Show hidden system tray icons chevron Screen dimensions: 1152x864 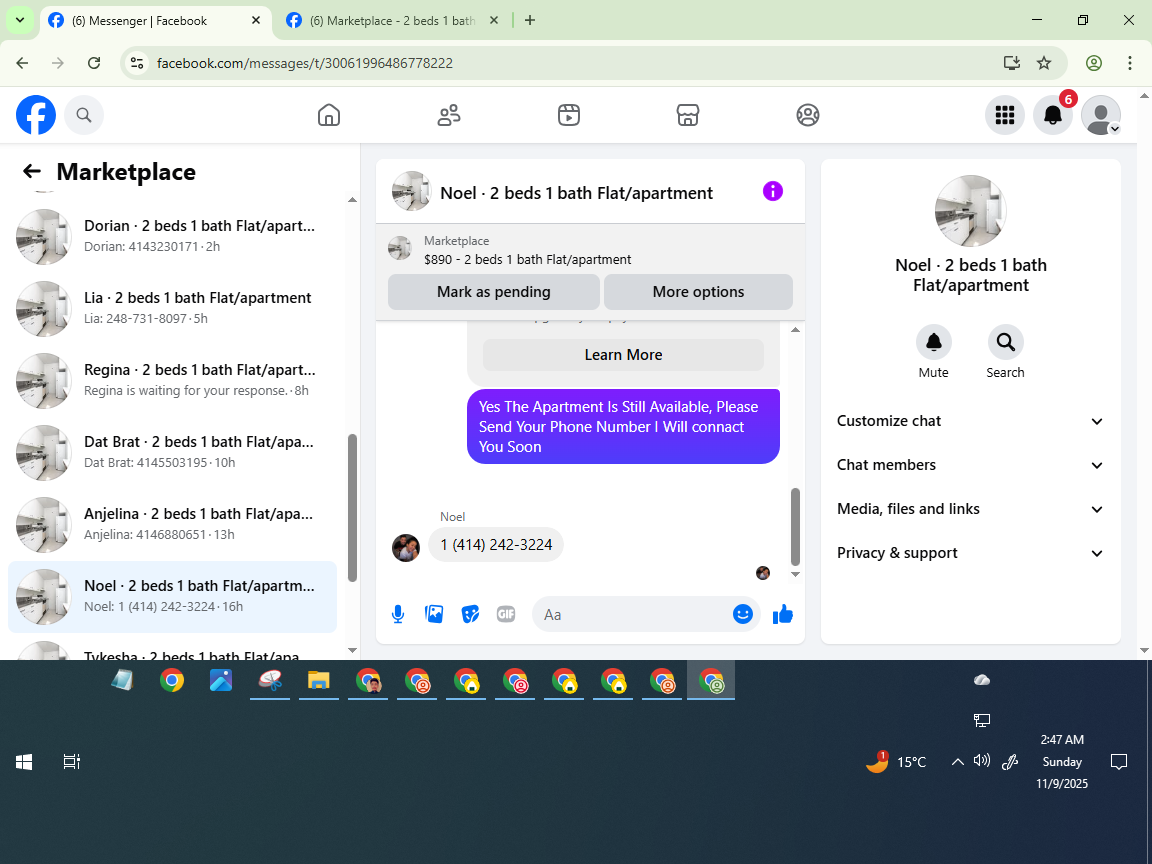957,762
